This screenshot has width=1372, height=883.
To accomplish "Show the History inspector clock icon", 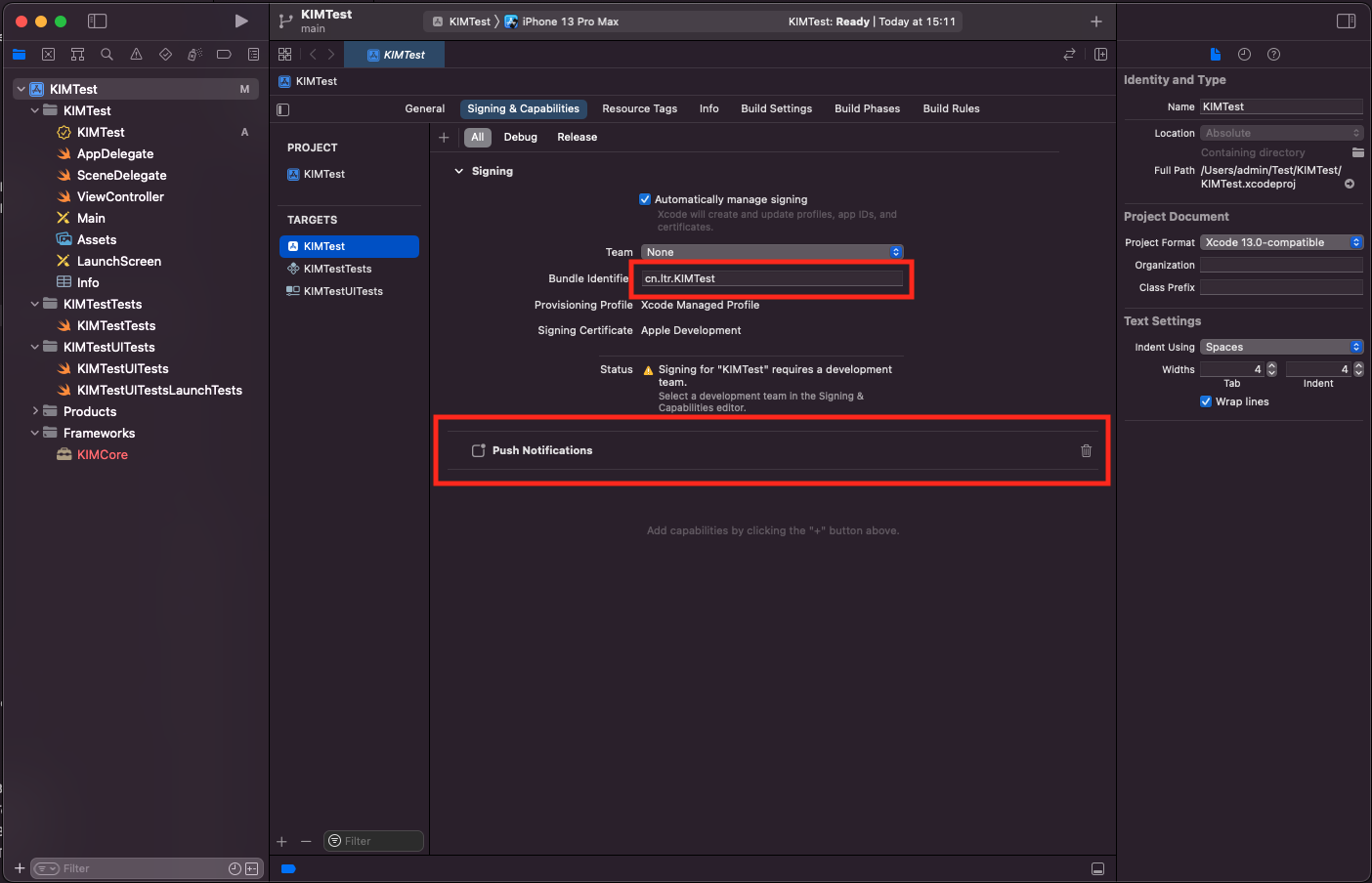I will tap(1244, 55).
